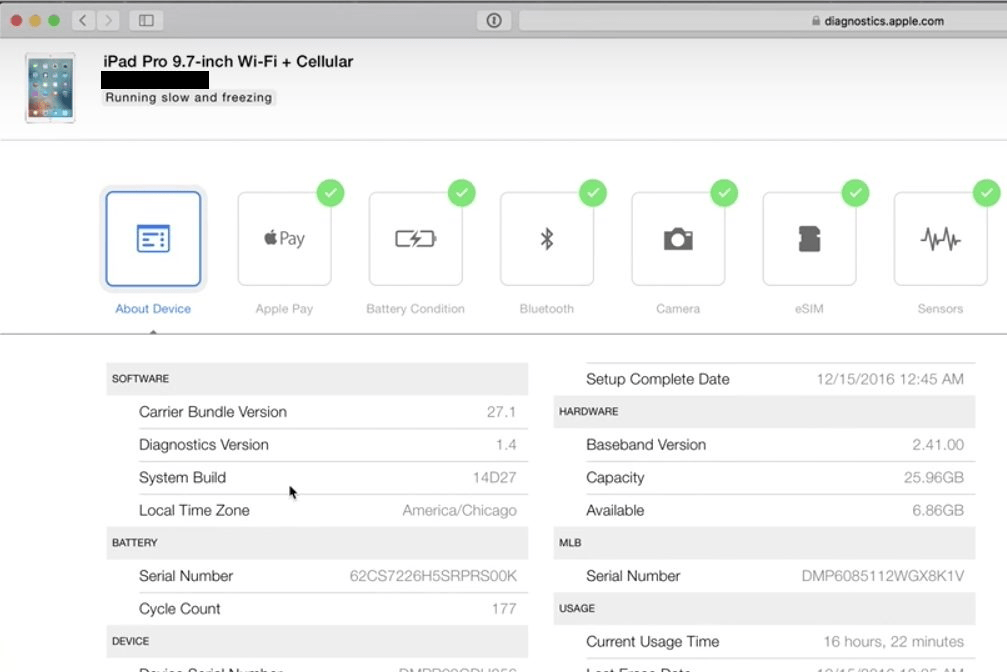Open the Apple Pay diagnostic tile
This screenshot has width=1007, height=672.
[284, 239]
